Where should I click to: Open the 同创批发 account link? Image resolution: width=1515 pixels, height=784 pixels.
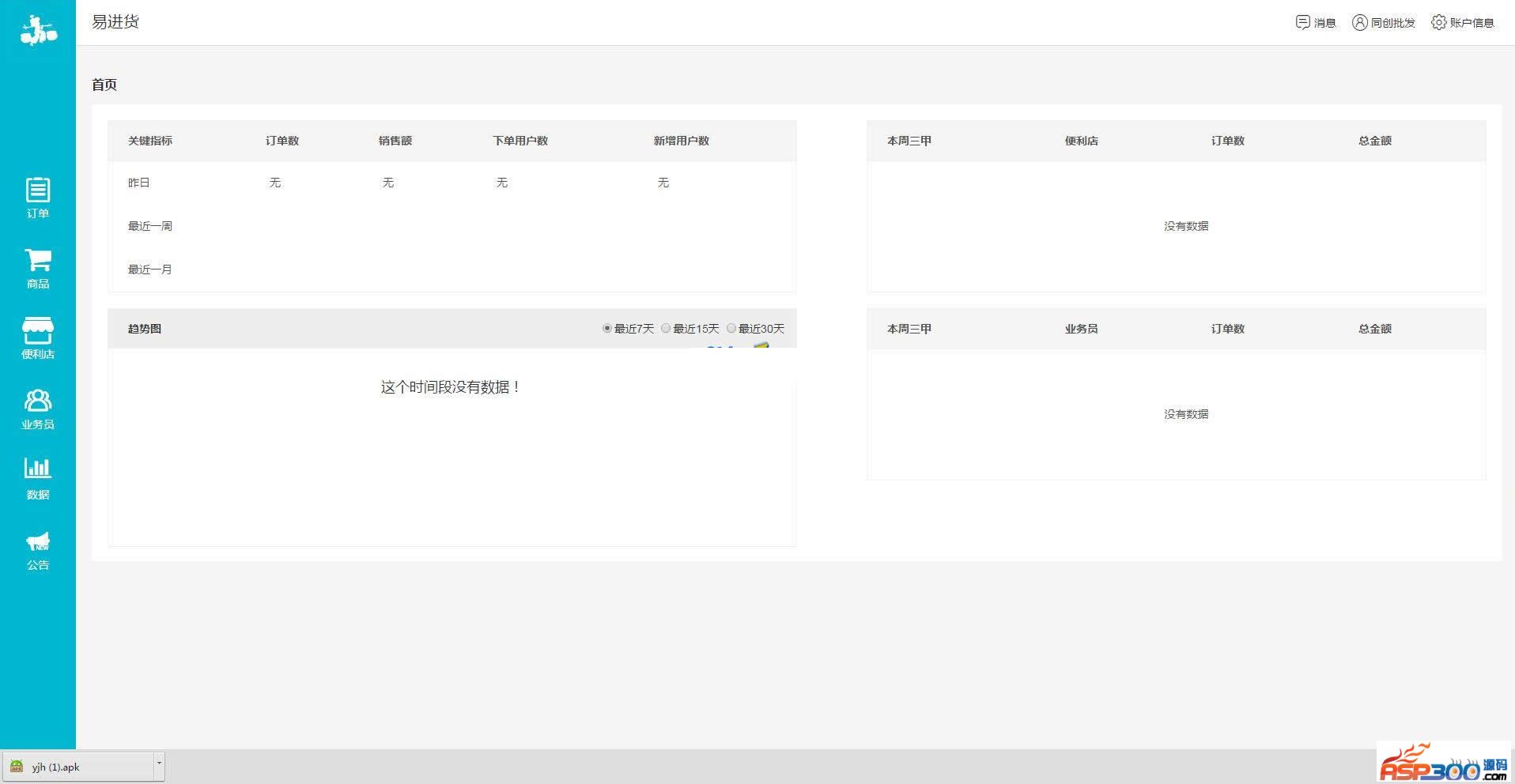[x=1392, y=23]
